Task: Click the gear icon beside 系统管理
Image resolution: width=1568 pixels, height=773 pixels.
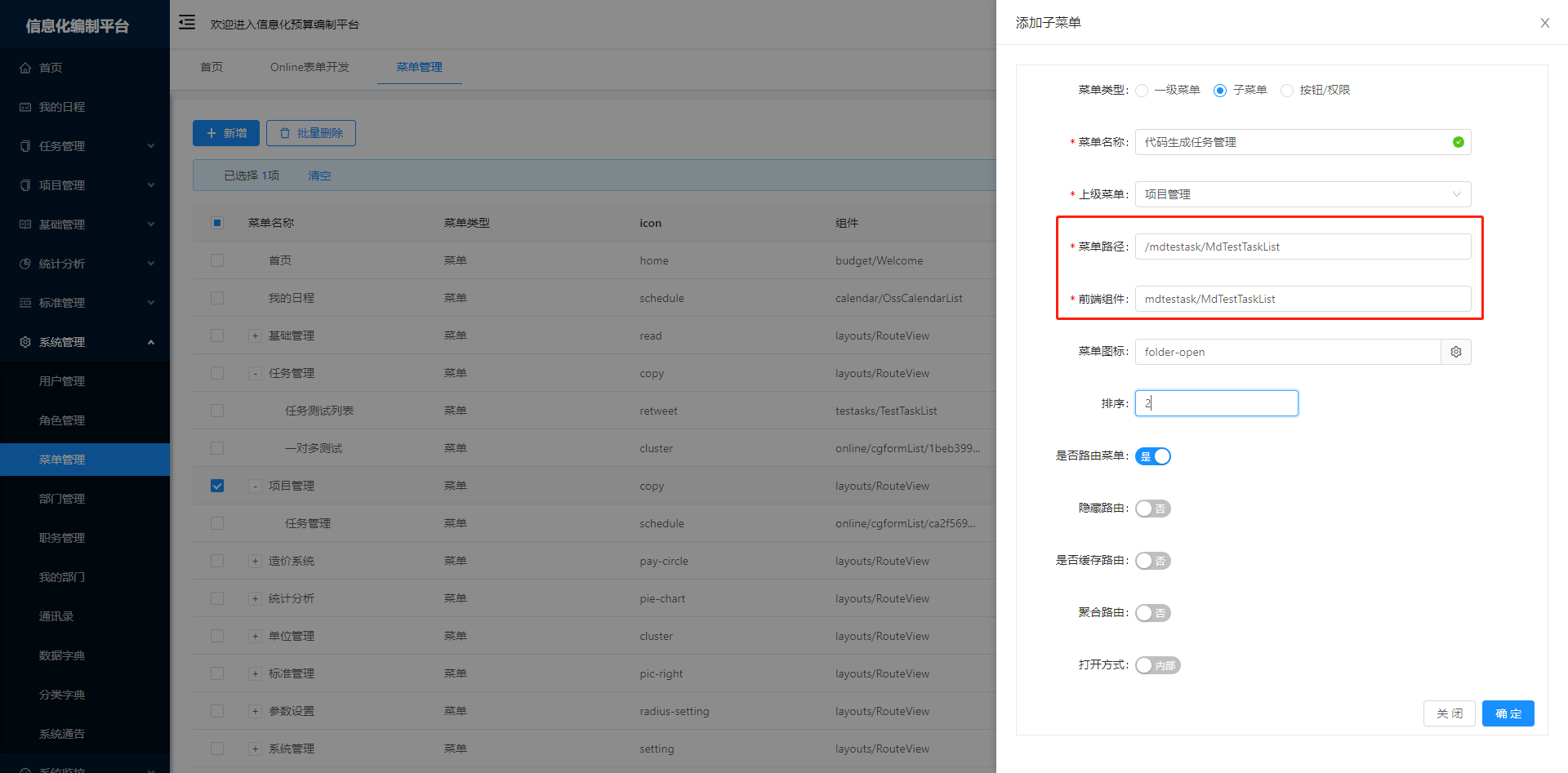Action: 25,342
